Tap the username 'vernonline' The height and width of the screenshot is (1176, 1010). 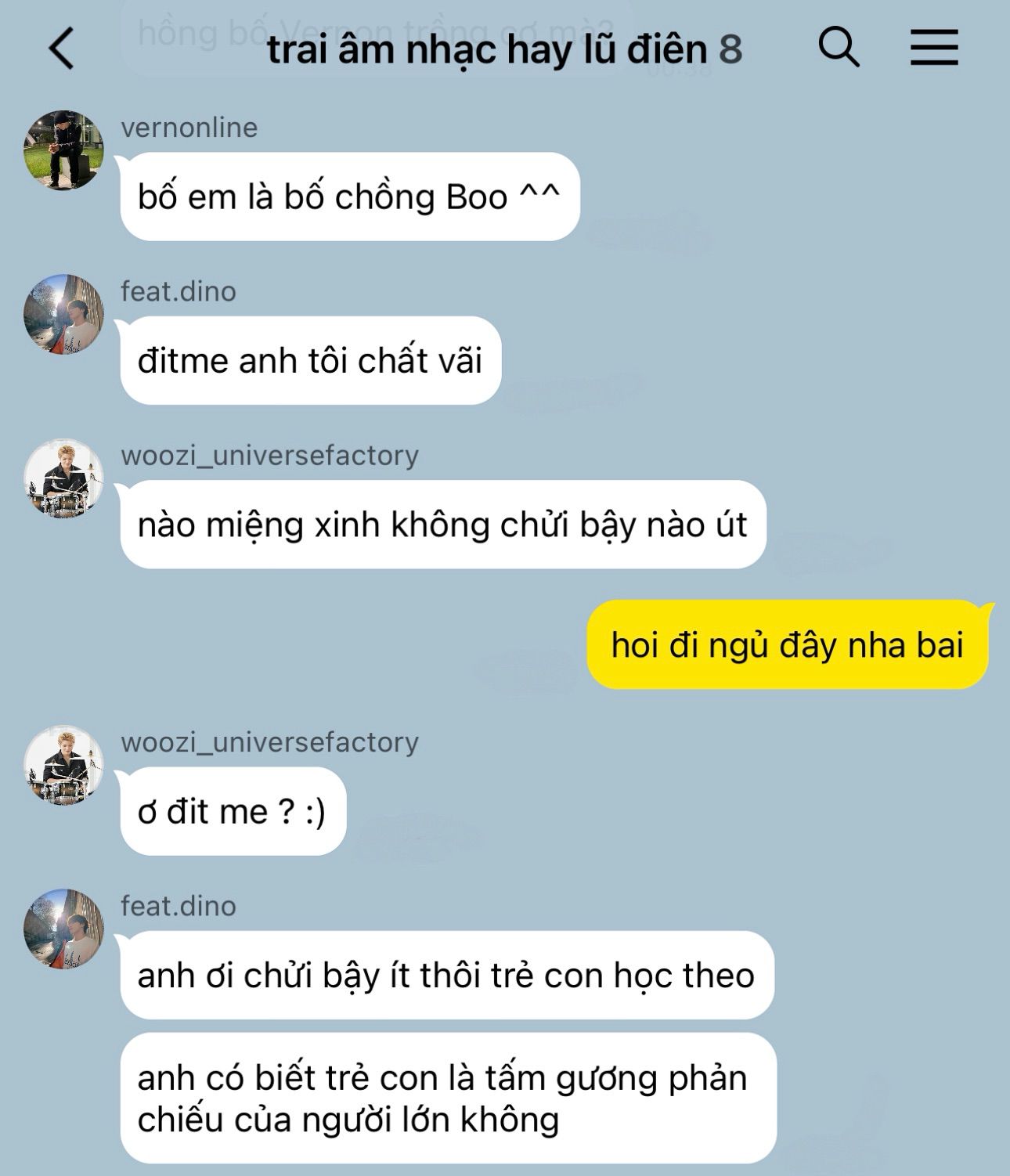point(189,127)
